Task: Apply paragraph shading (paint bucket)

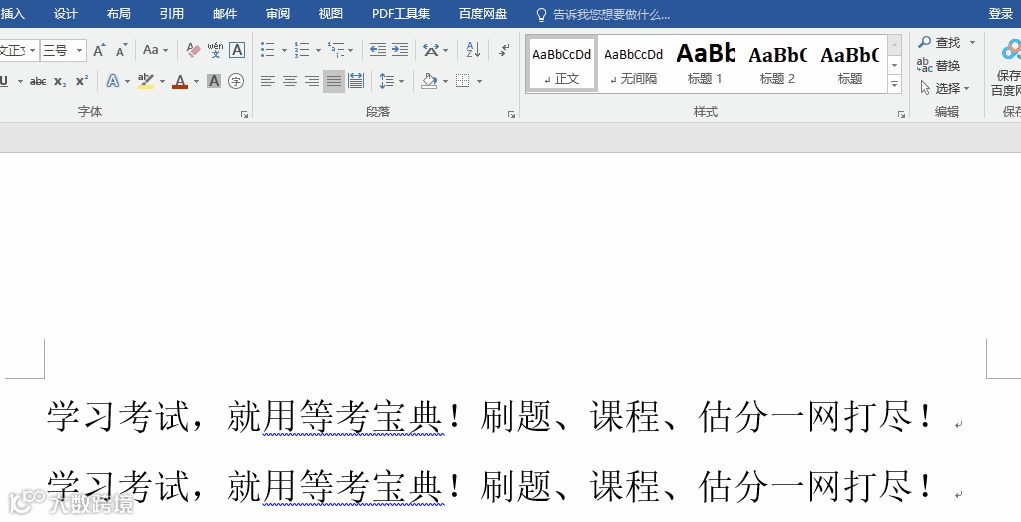Action: tap(429, 81)
